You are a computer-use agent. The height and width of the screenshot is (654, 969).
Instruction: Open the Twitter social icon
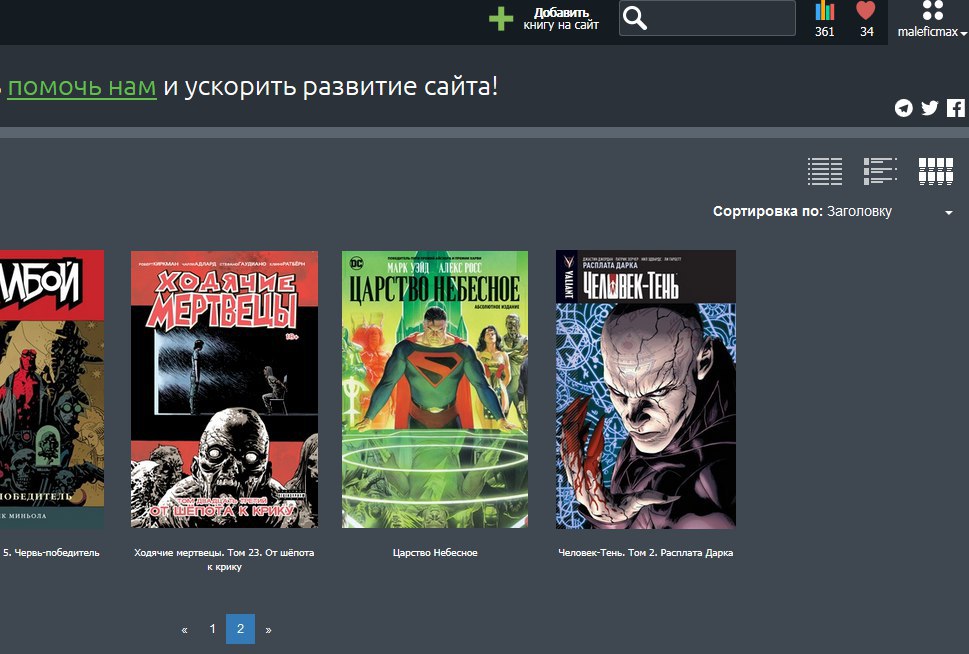(929, 108)
